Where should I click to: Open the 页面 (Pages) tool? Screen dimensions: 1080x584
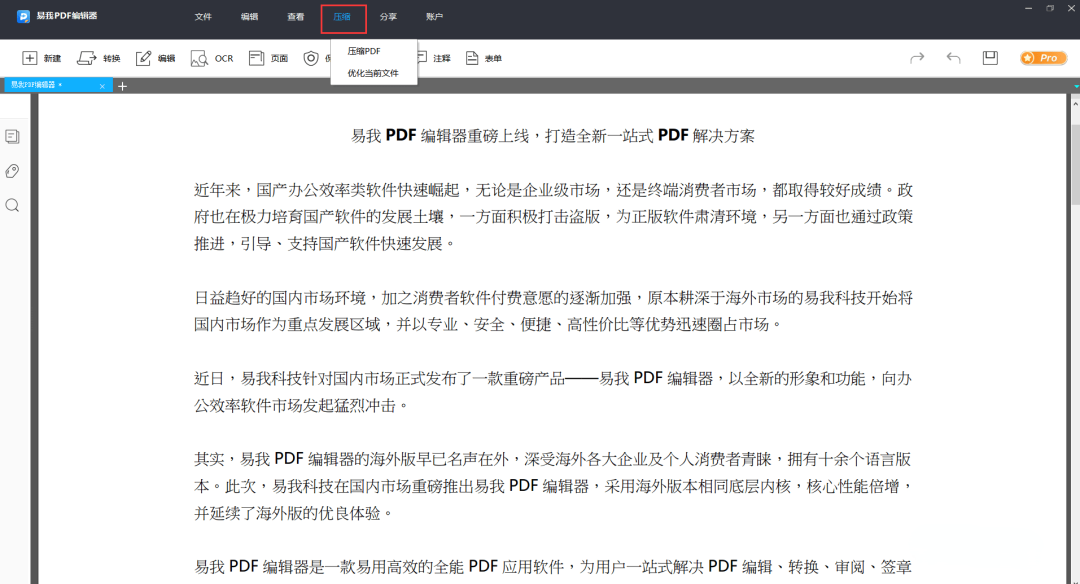268,59
